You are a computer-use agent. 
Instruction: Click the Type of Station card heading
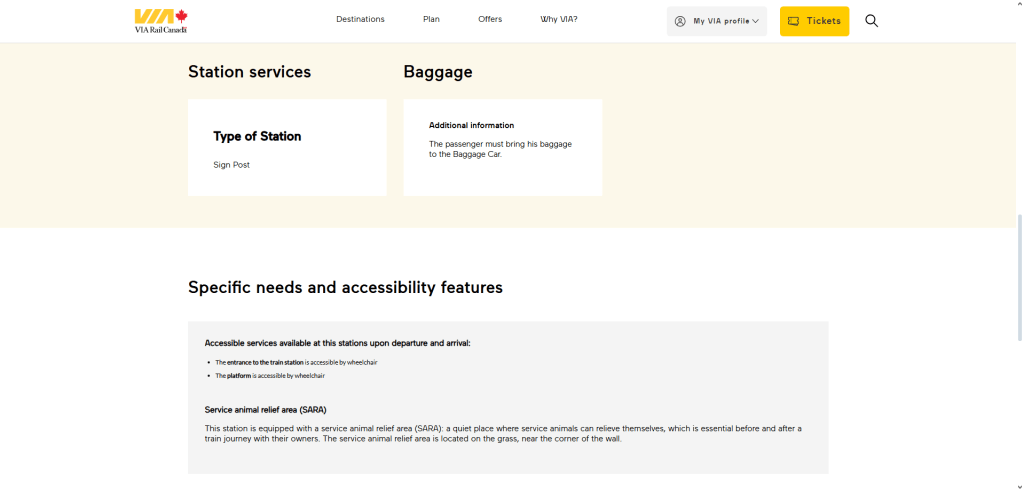click(257, 136)
